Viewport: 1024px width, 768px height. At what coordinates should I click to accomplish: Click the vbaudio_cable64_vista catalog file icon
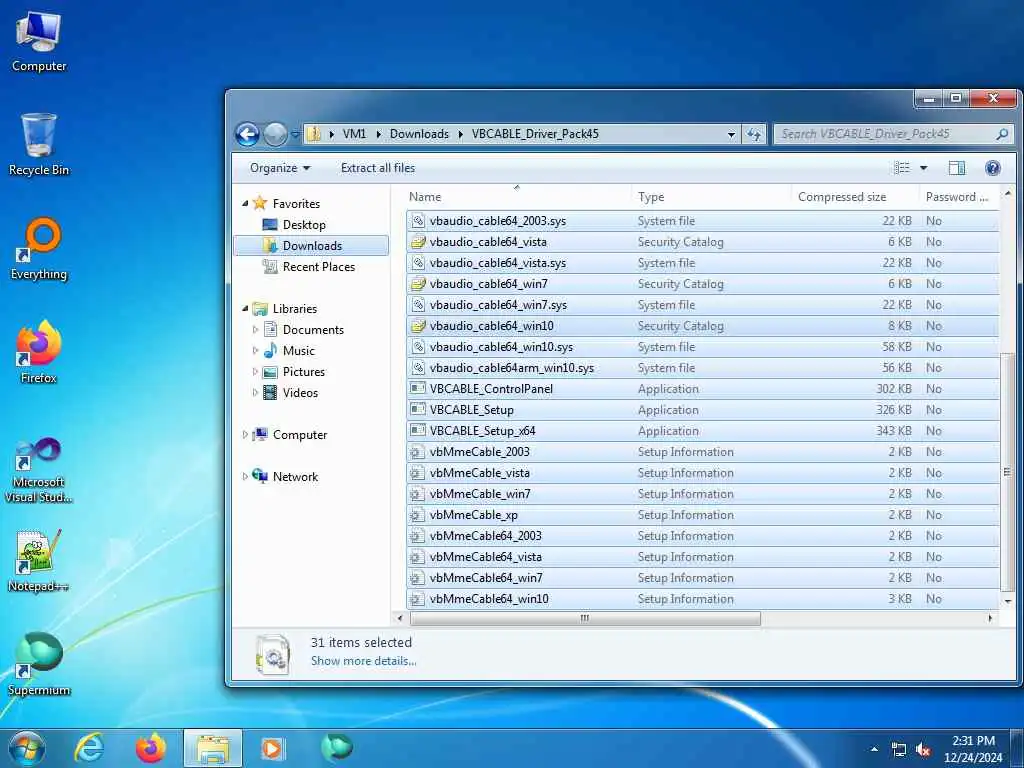point(418,242)
